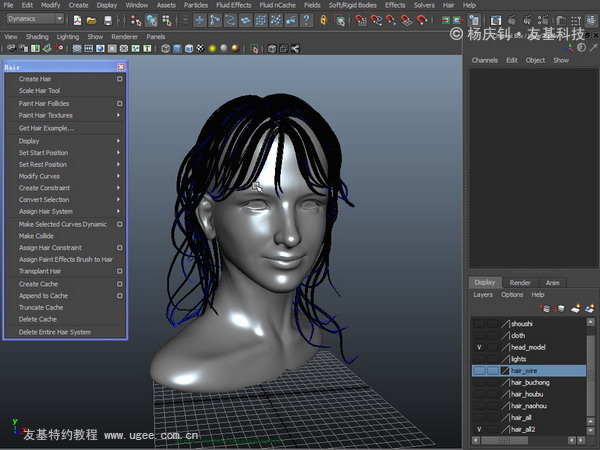
Task: Click the clapperboard Render Frame icon
Action: point(512,20)
